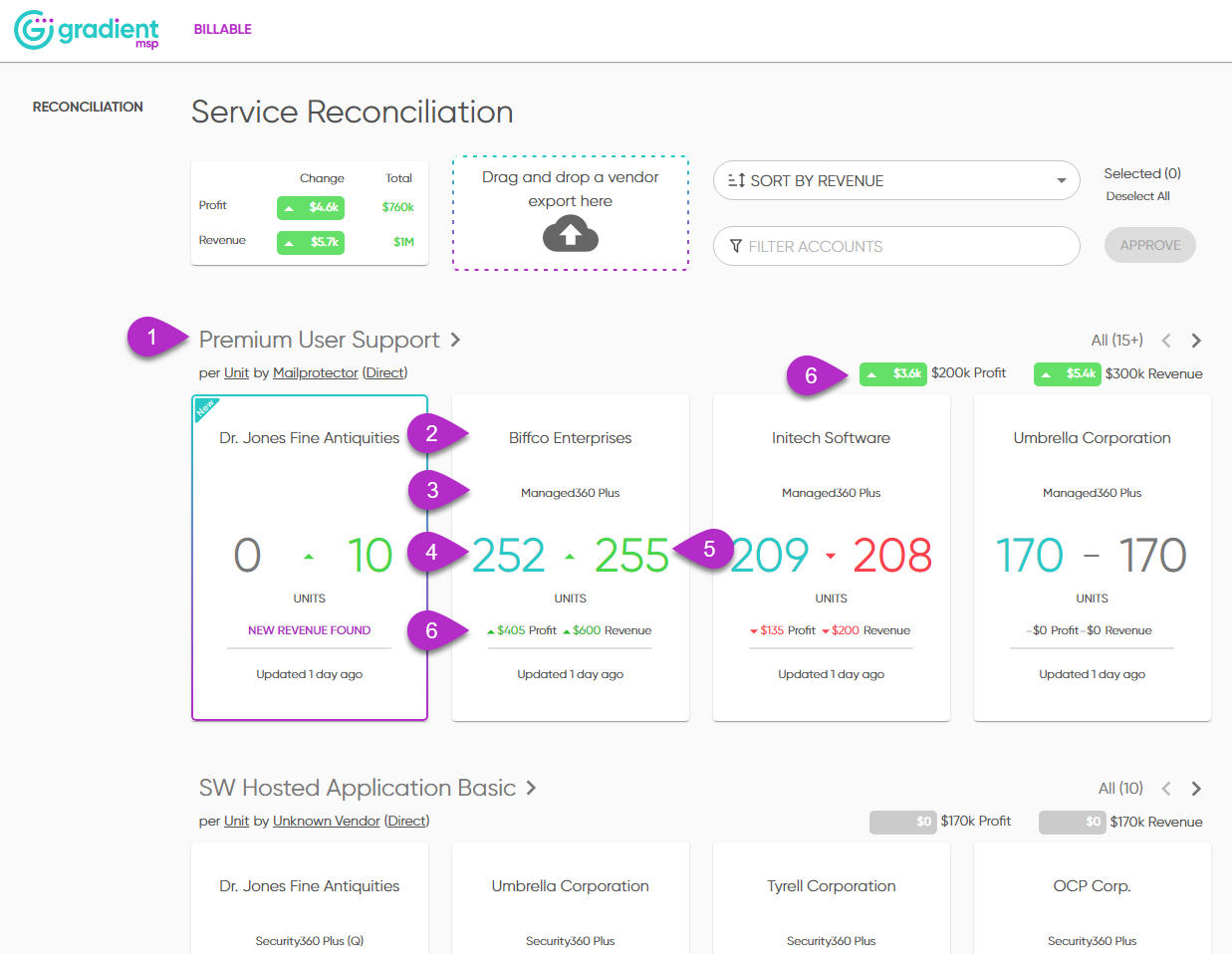Image resolution: width=1232 pixels, height=954 pixels.
Task: Click All (15+) for Premium User Support
Action: (1116, 340)
